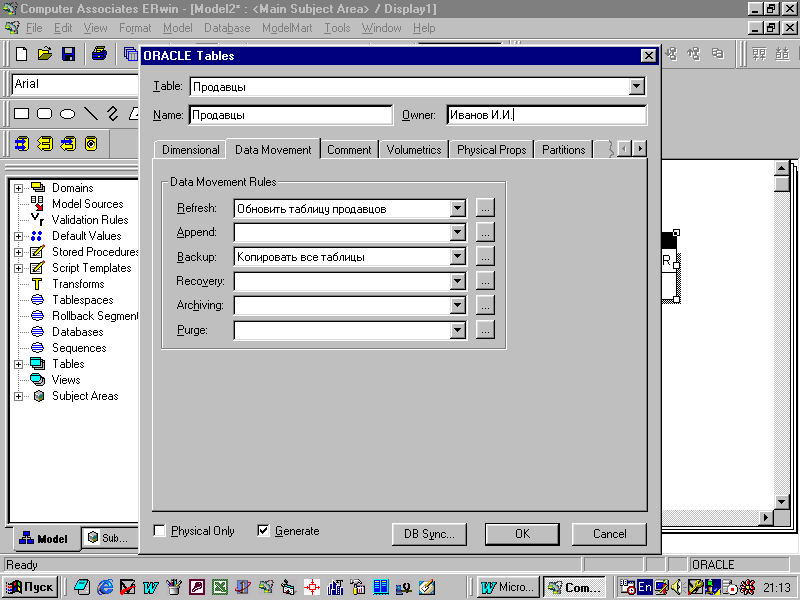Select the straight line drawing tool

pyautogui.click(x=91, y=113)
